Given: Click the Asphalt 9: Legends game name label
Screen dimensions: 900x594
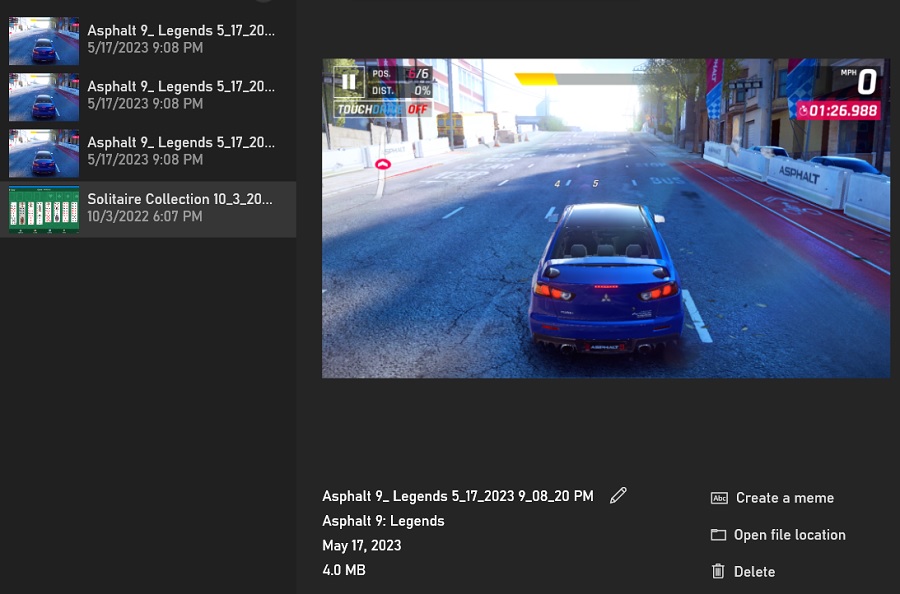Looking at the screenshot, I should [383, 521].
